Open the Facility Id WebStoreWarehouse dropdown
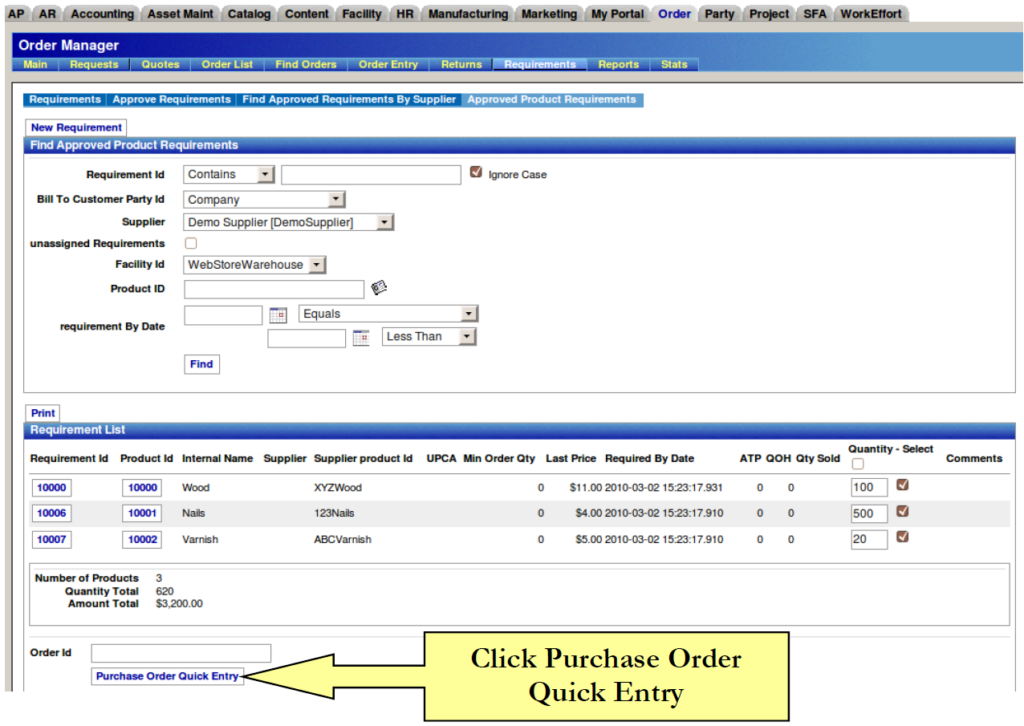 [256, 265]
